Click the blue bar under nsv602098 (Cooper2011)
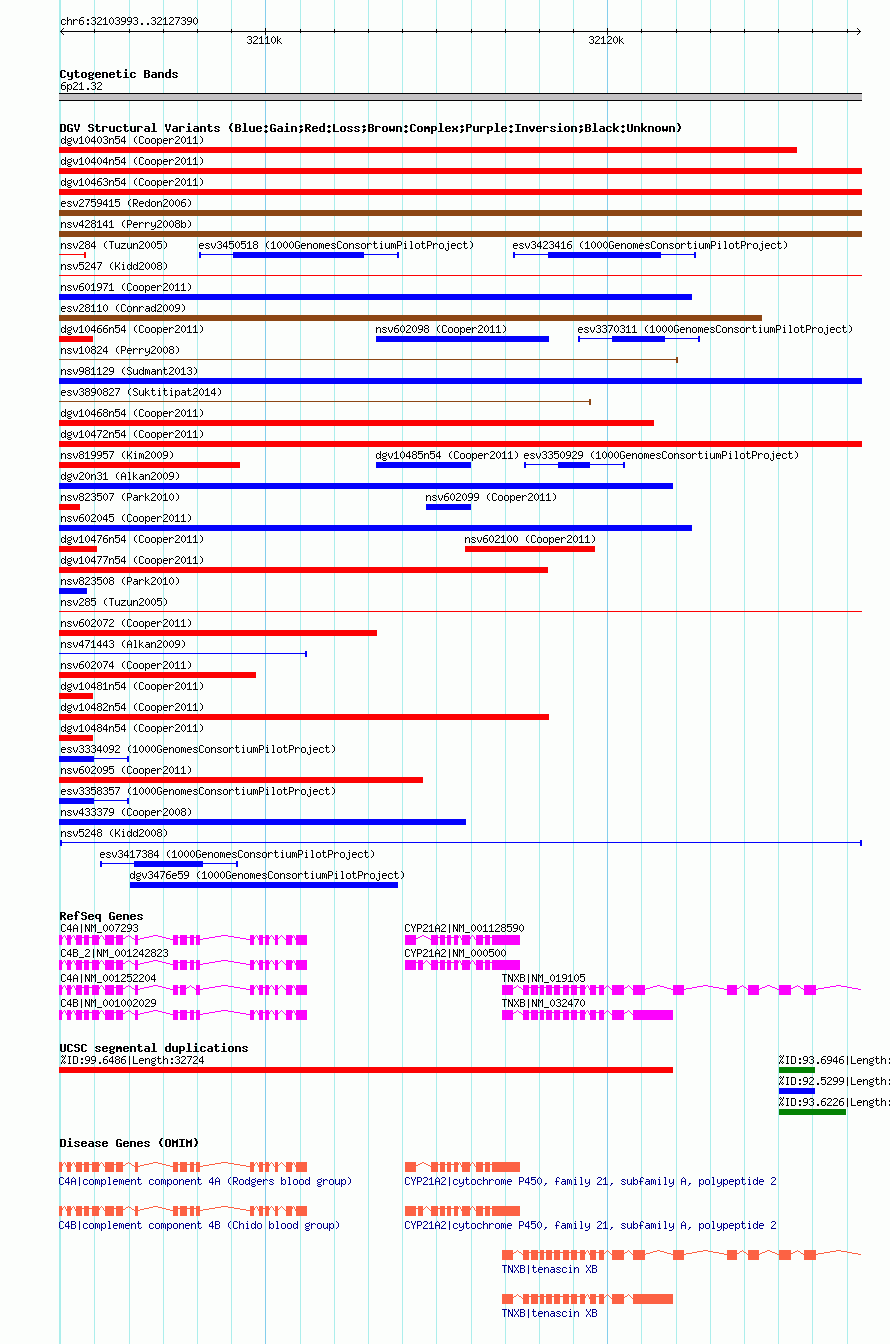The width and height of the screenshot is (890, 1344). [x=462, y=339]
